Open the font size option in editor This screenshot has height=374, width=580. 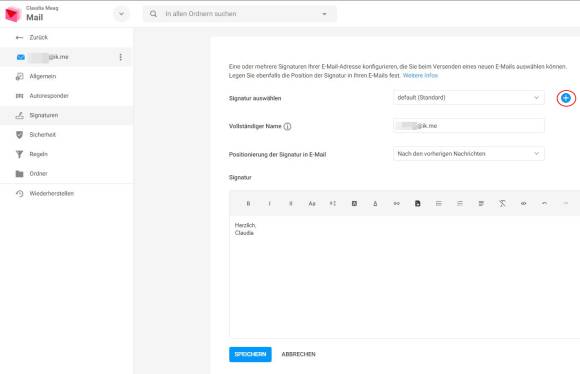click(x=333, y=203)
